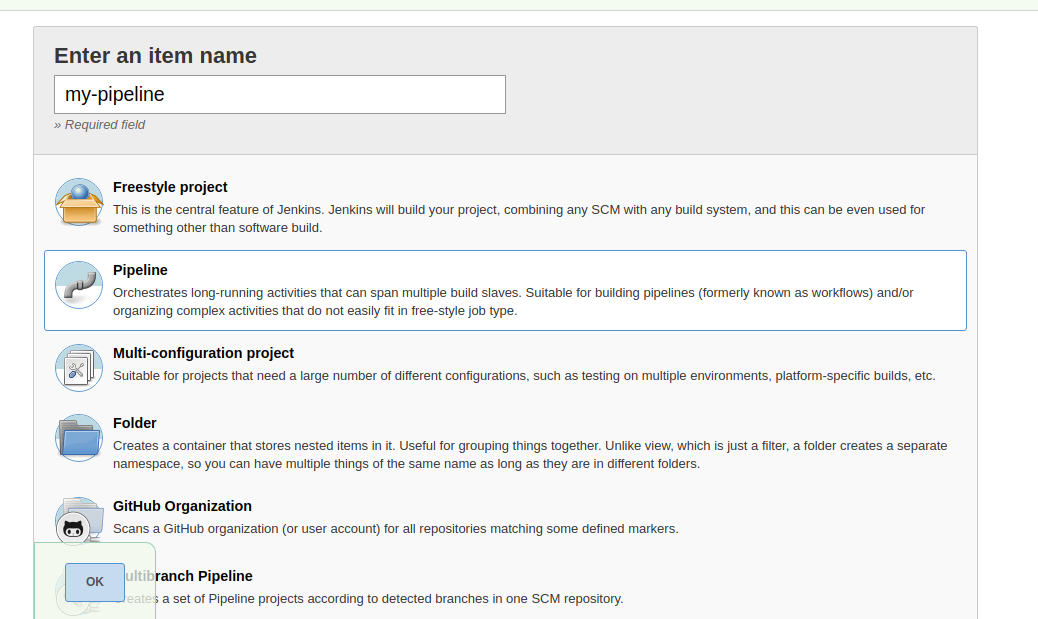Select the Freestyle project title

tap(170, 187)
